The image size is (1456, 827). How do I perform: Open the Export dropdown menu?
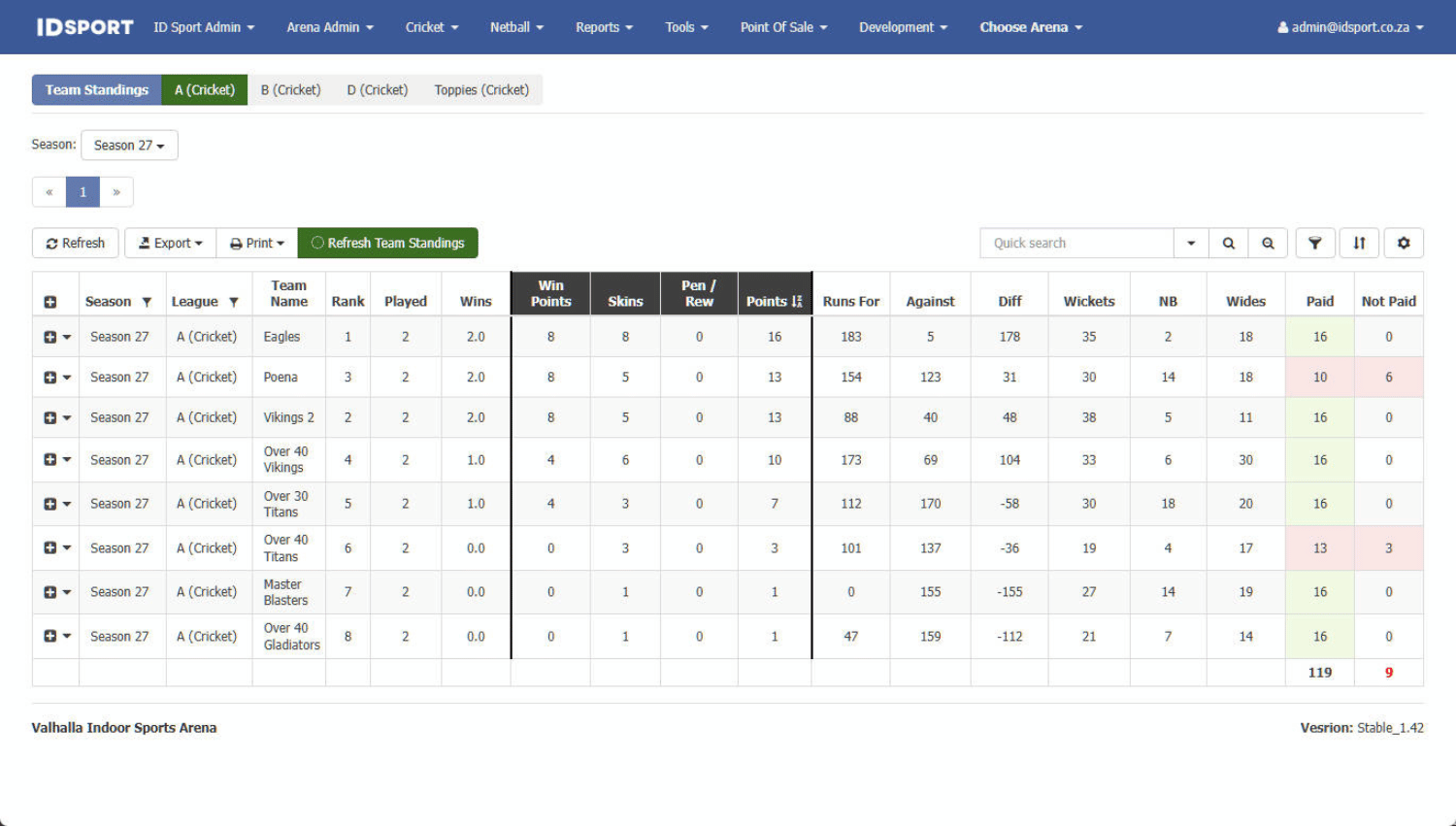coord(170,244)
